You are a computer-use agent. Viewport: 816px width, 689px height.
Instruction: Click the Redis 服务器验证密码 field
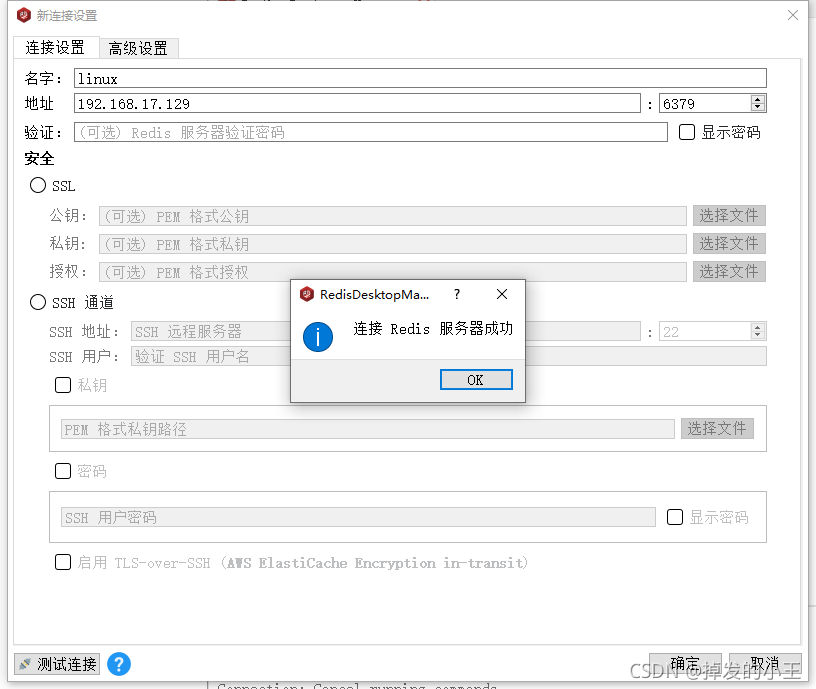pos(371,132)
